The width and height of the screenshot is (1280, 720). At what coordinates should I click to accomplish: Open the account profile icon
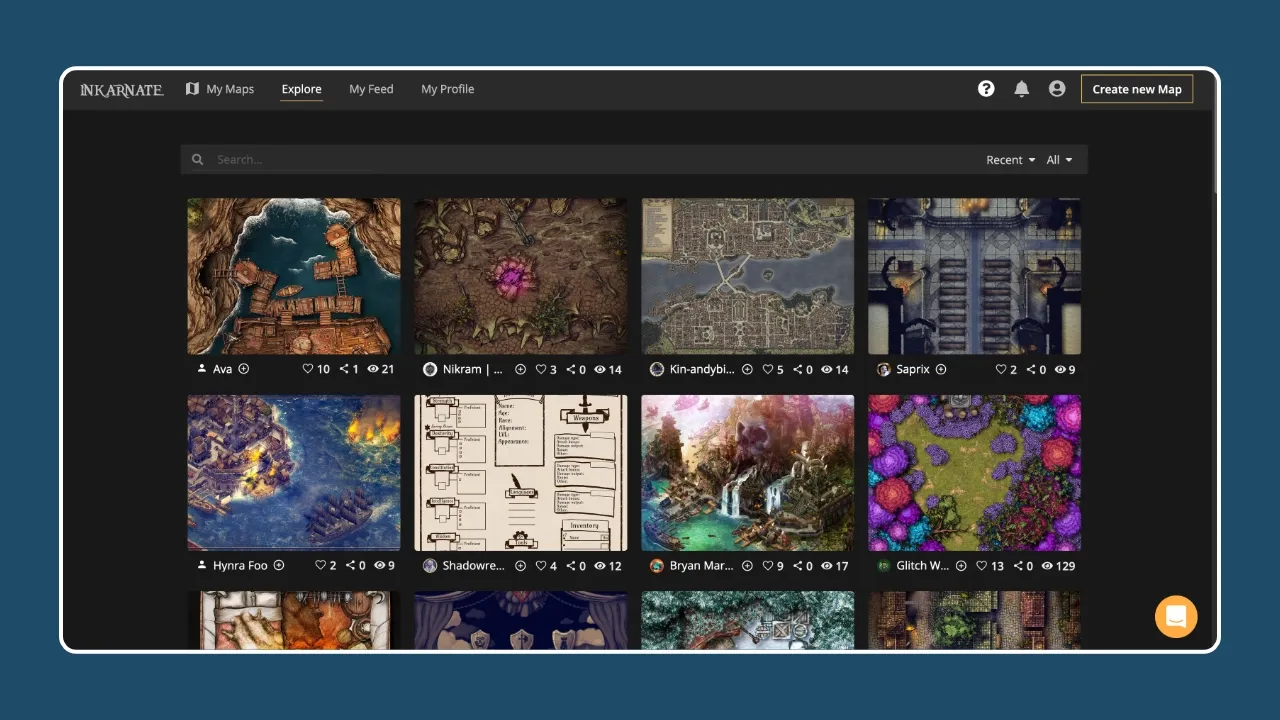coord(1057,89)
